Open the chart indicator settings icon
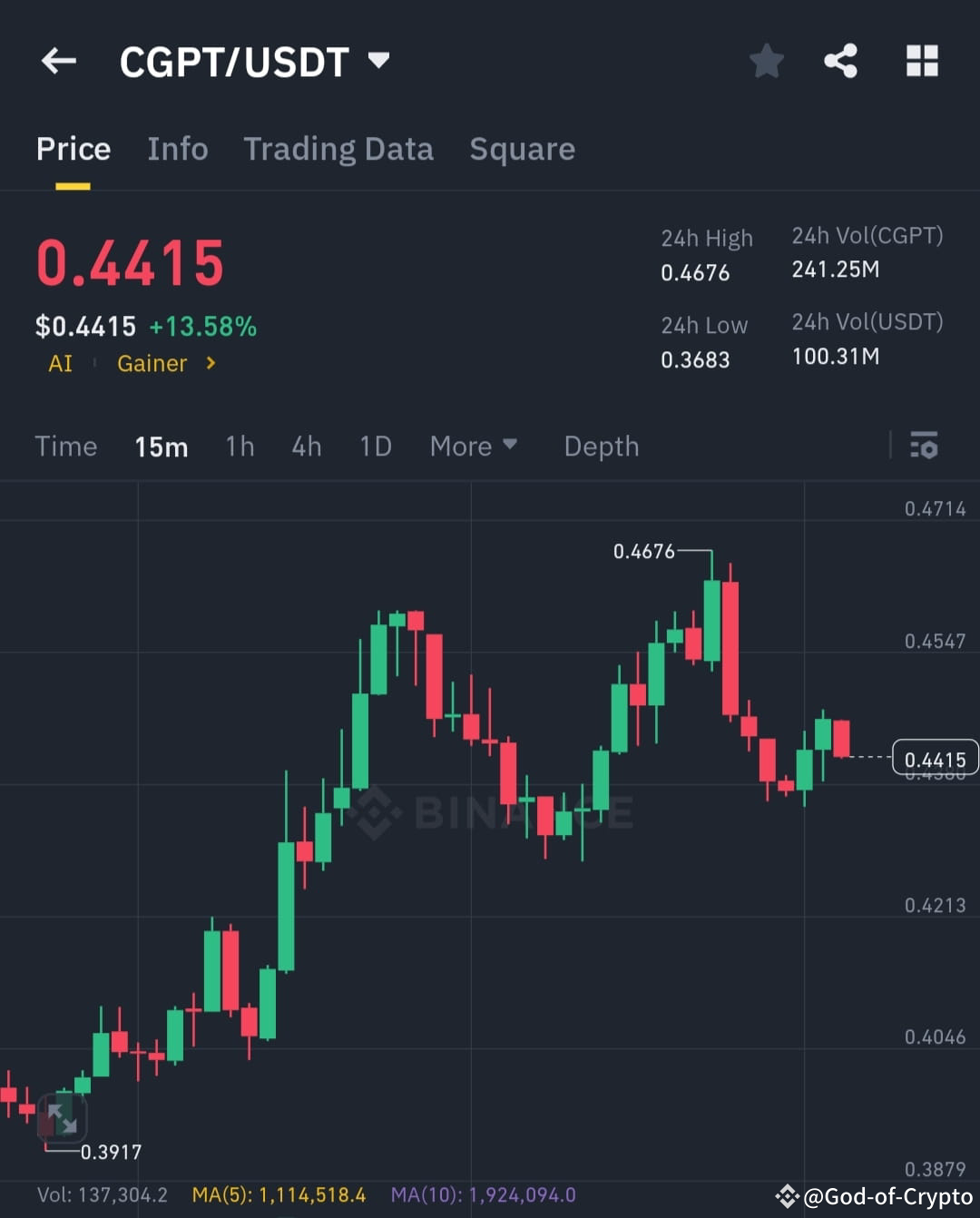Screen dimensions: 980x1218 coord(925,446)
